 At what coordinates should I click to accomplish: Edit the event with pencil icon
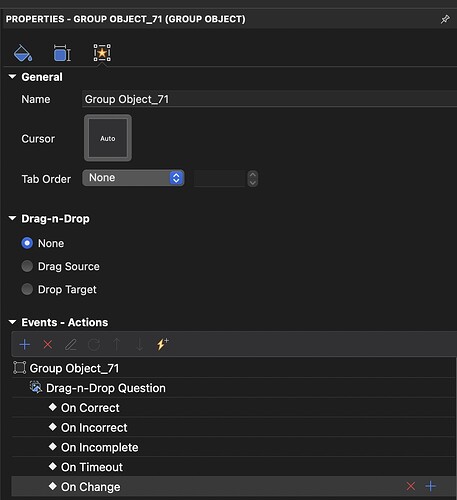coord(71,344)
